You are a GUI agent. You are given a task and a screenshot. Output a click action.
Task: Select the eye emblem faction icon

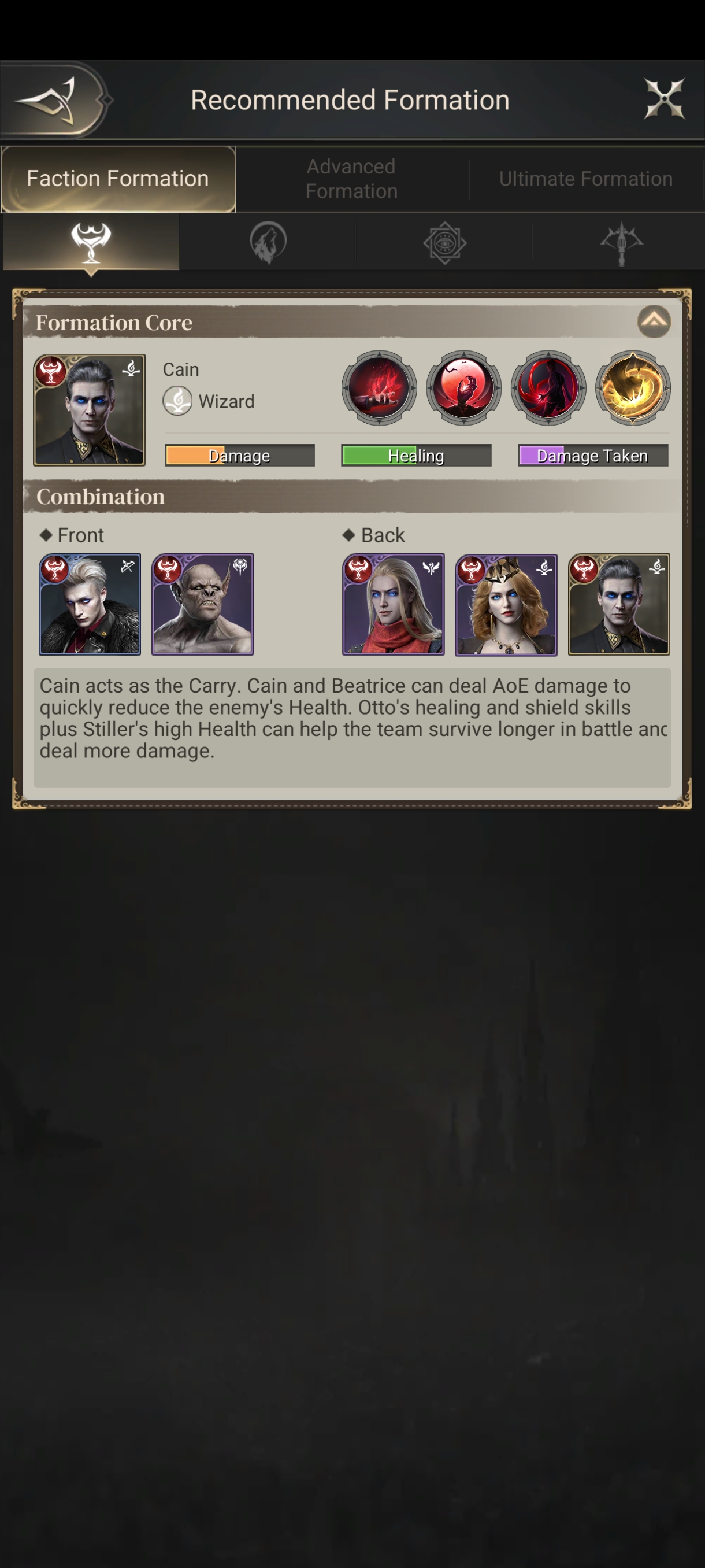click(x=444, y=242)
